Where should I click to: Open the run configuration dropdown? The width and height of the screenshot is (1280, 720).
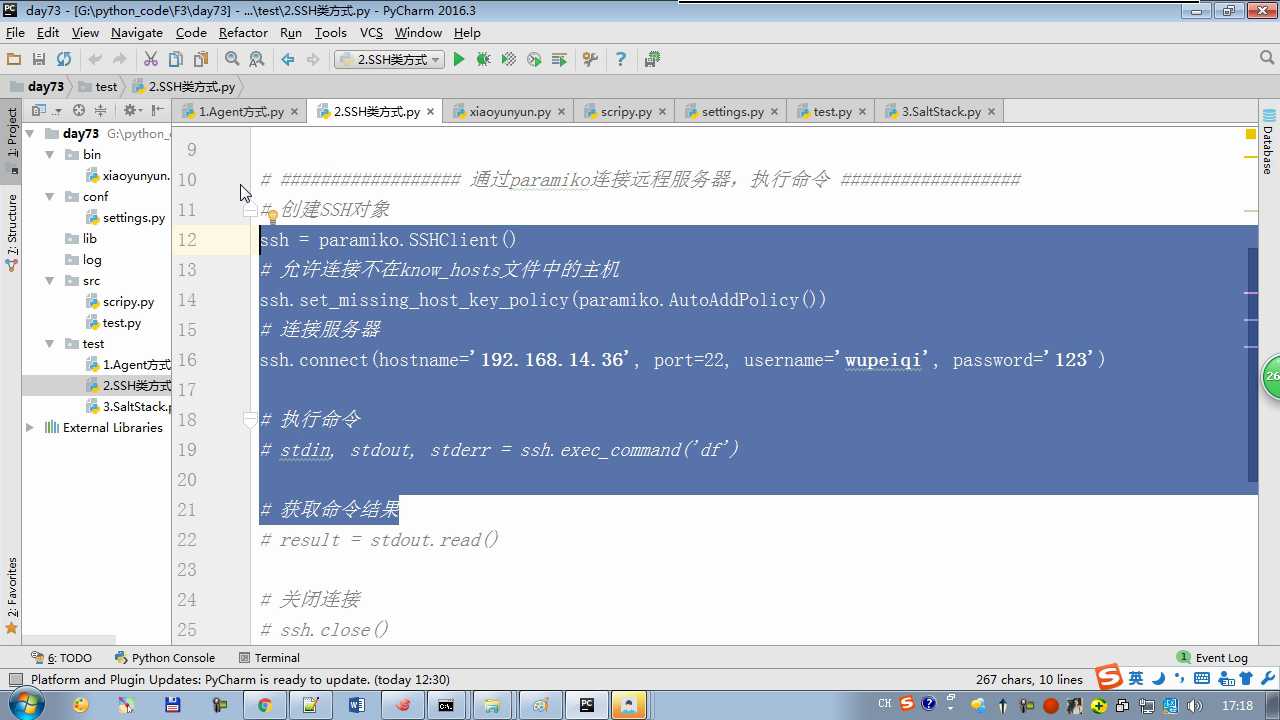click(x=389, y=60)
